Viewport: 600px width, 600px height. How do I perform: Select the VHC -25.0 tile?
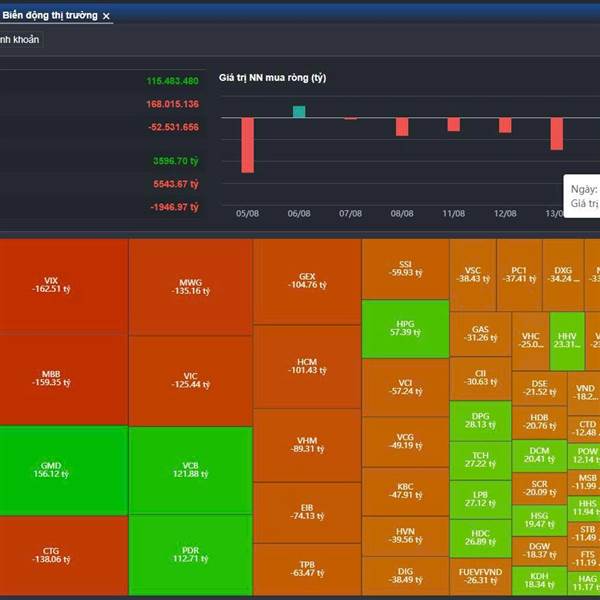(530, 341)
